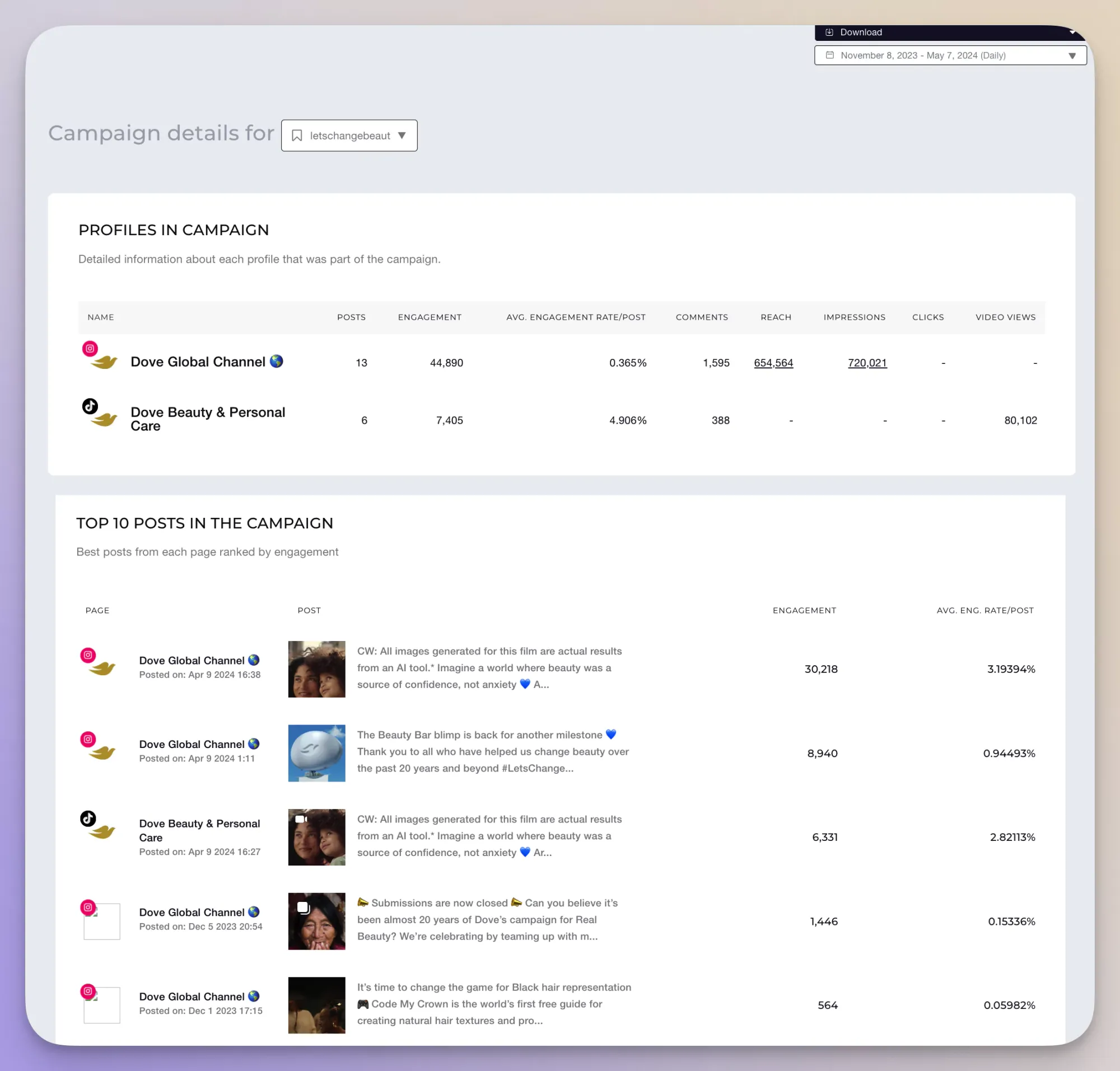Click the 2.82113% engagement rate value
The width and height of the screenshot is (1120, 1071).
point(1012,837)
